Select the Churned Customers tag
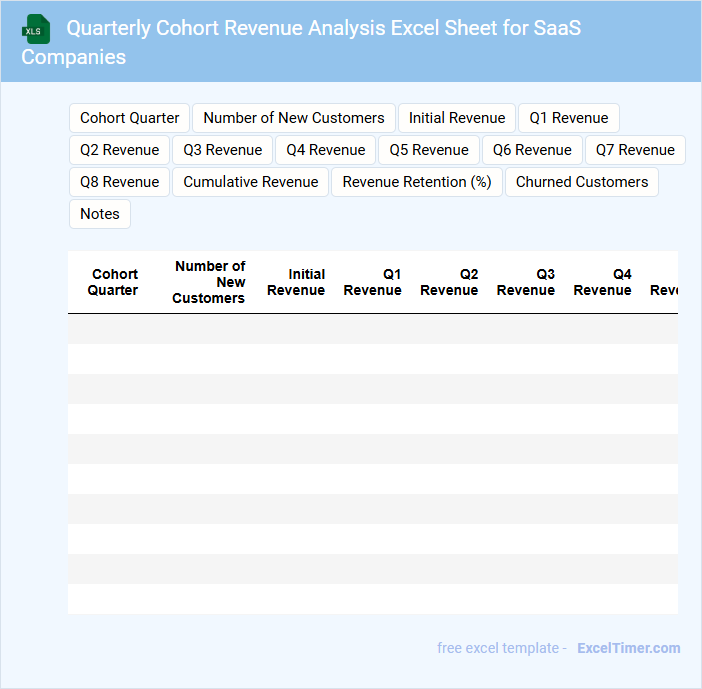 (x=581, y=182)
